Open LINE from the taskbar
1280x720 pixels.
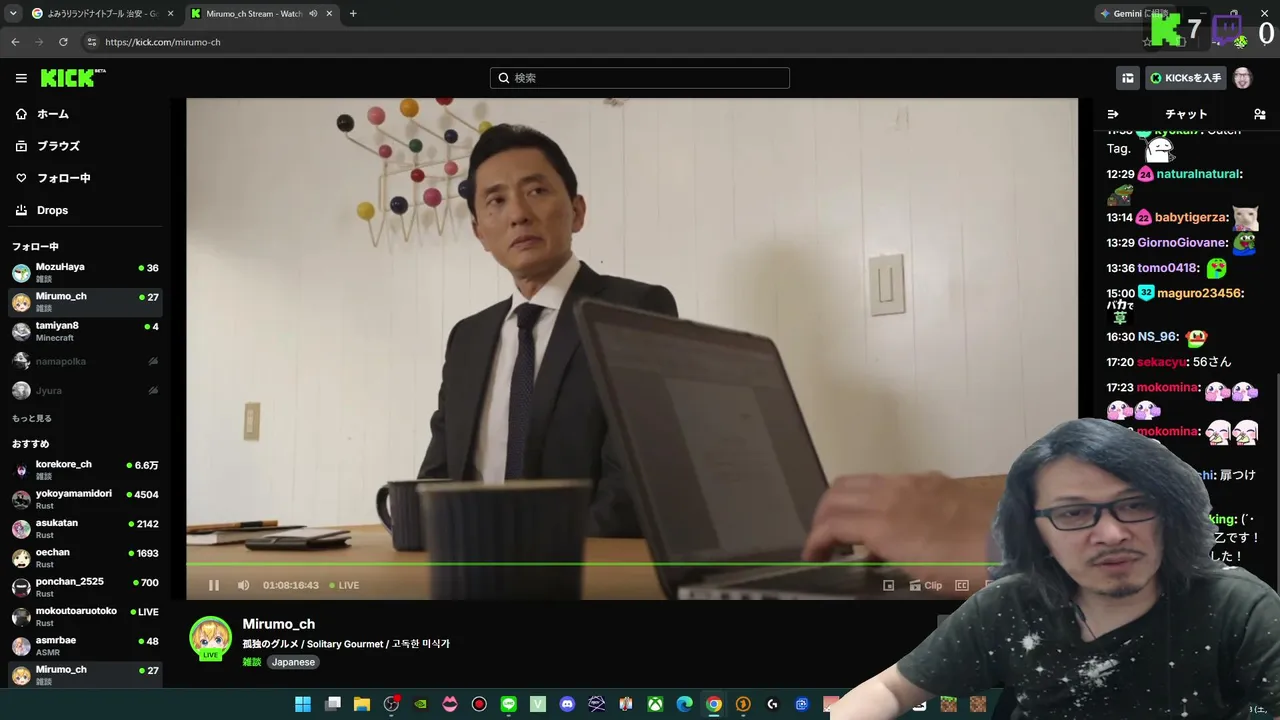(508, 704)
